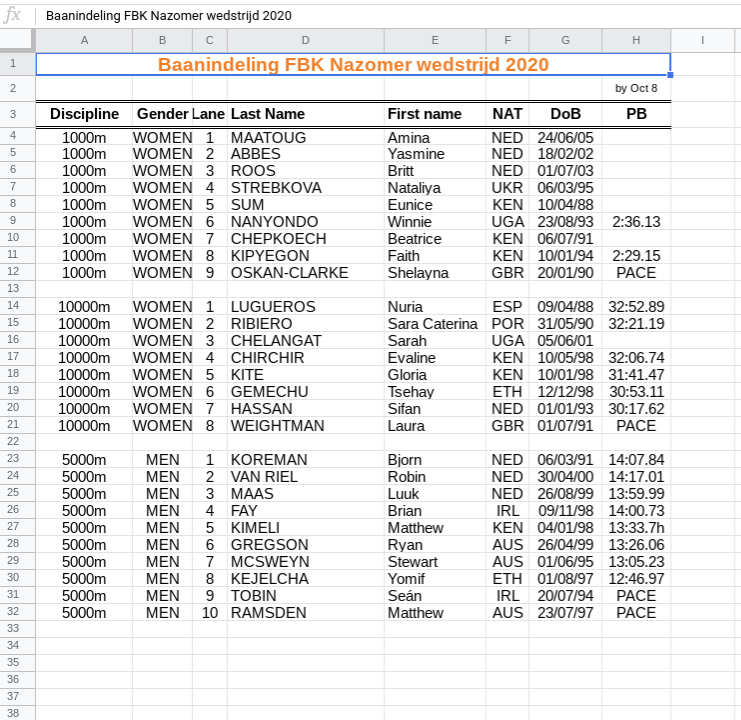The image size is (741, 720).
Task: Click the Discipline header cell
Action: click(x=84, y=114)
